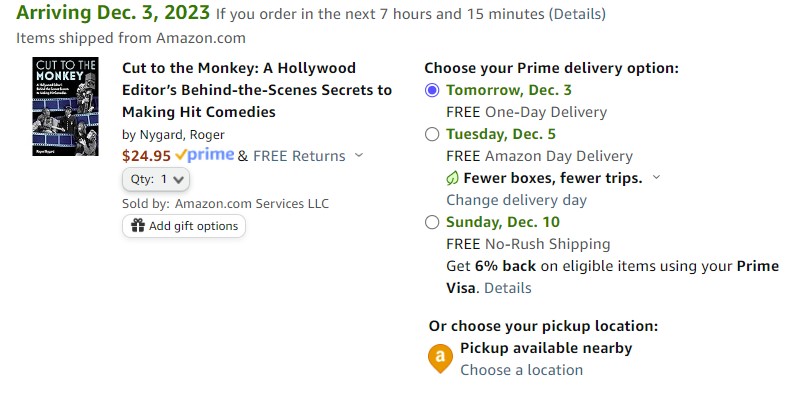This screenshot has width=796, height=405.
Task: Click the Details link after order countdown
Action: 577,14
